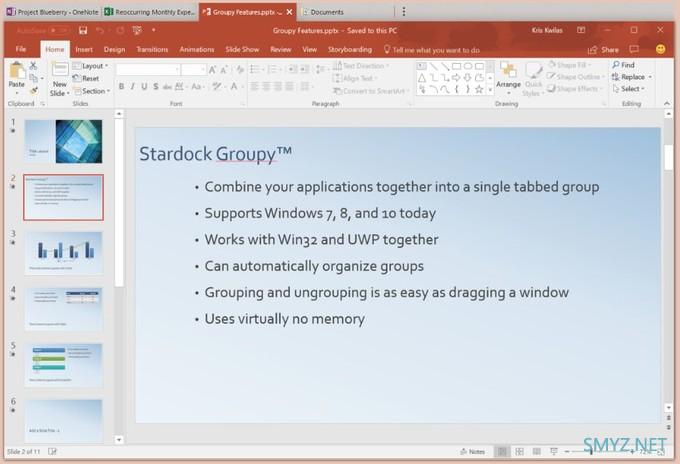Click the Undo arrow icon
Screen dimensions: 680x464
click(100, 30)
